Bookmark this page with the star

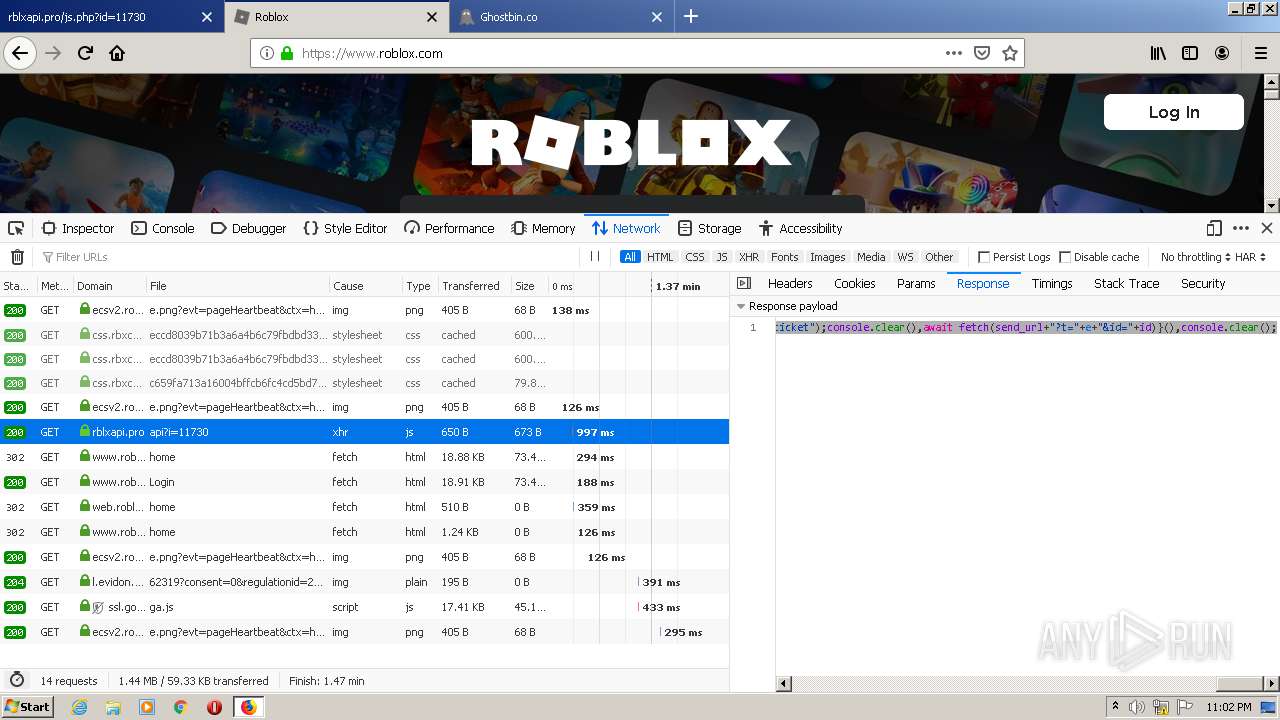(x=1010, y=53)
